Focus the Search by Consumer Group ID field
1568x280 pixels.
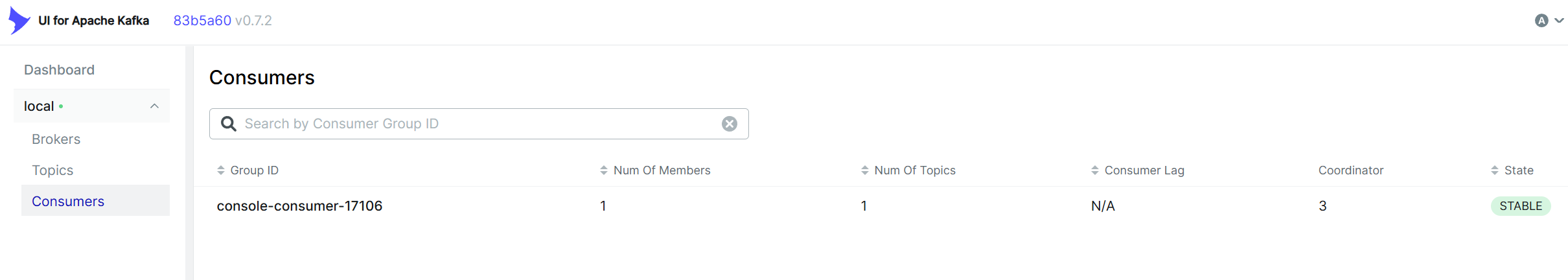pyautogui.click(x=479, y=124)
